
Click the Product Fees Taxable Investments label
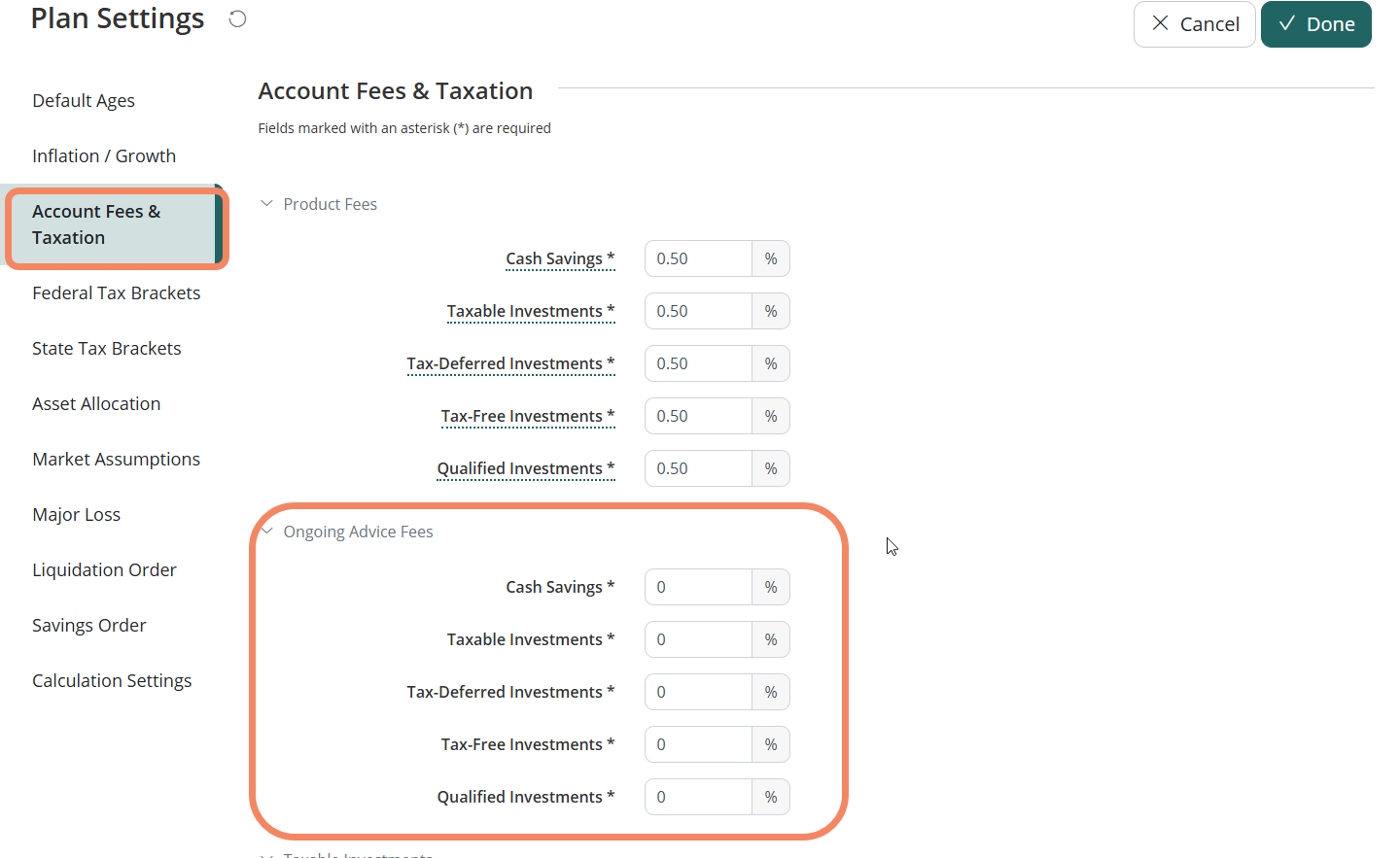pos(525,312)
